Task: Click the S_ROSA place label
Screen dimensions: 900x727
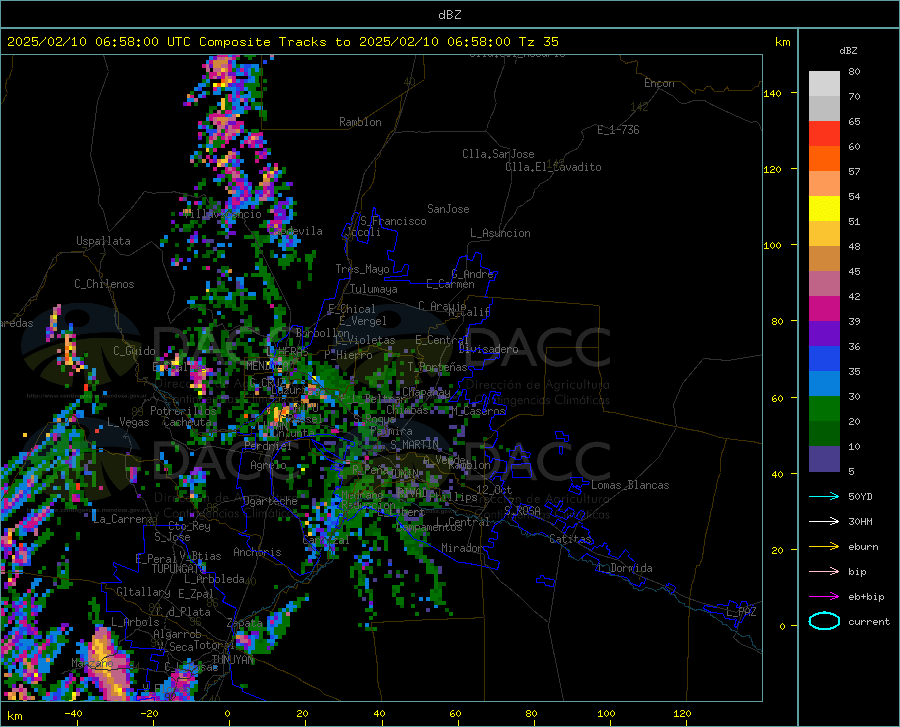Action: 522,510
